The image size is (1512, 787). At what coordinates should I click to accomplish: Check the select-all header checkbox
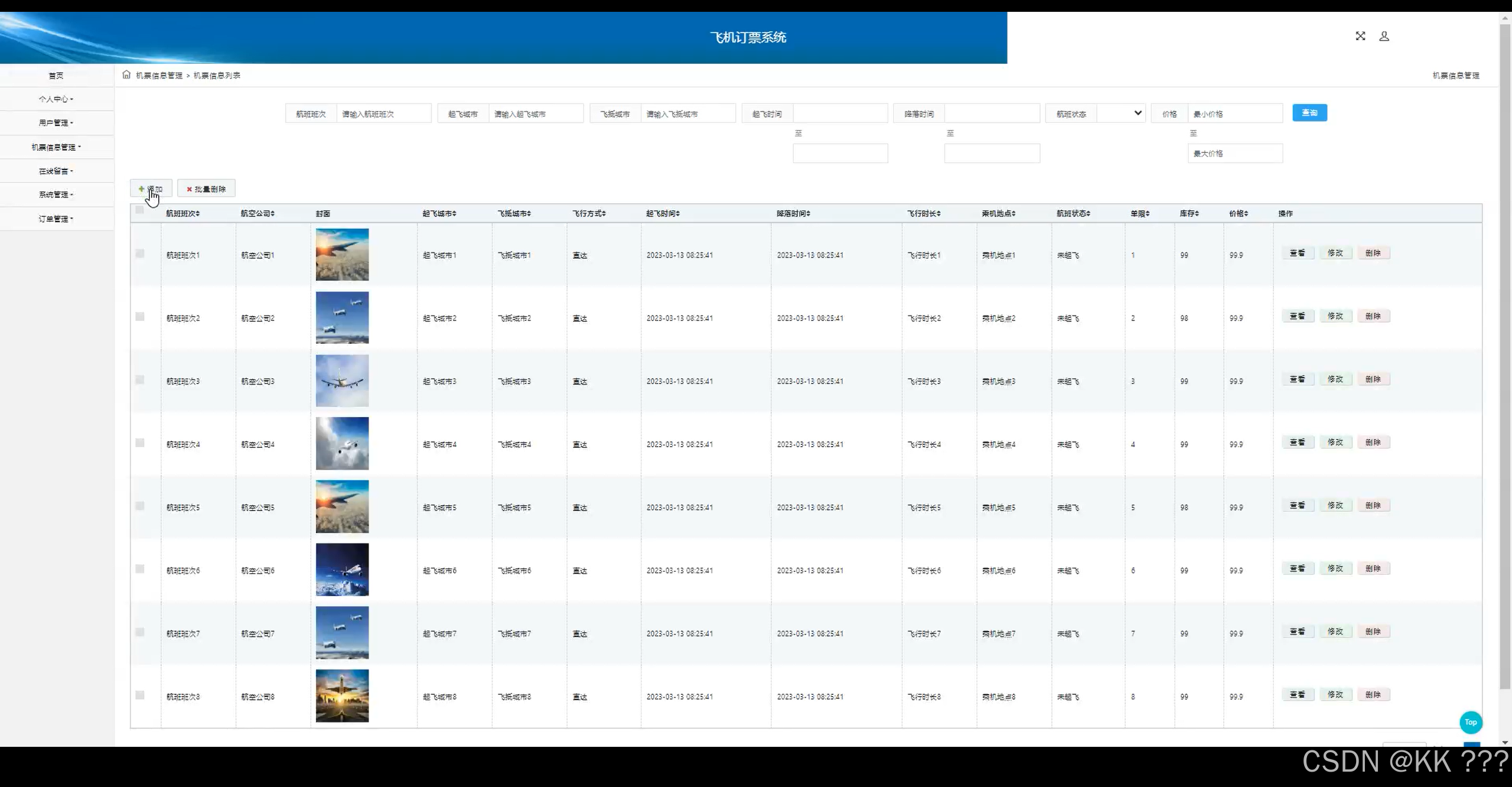(139, 210)
